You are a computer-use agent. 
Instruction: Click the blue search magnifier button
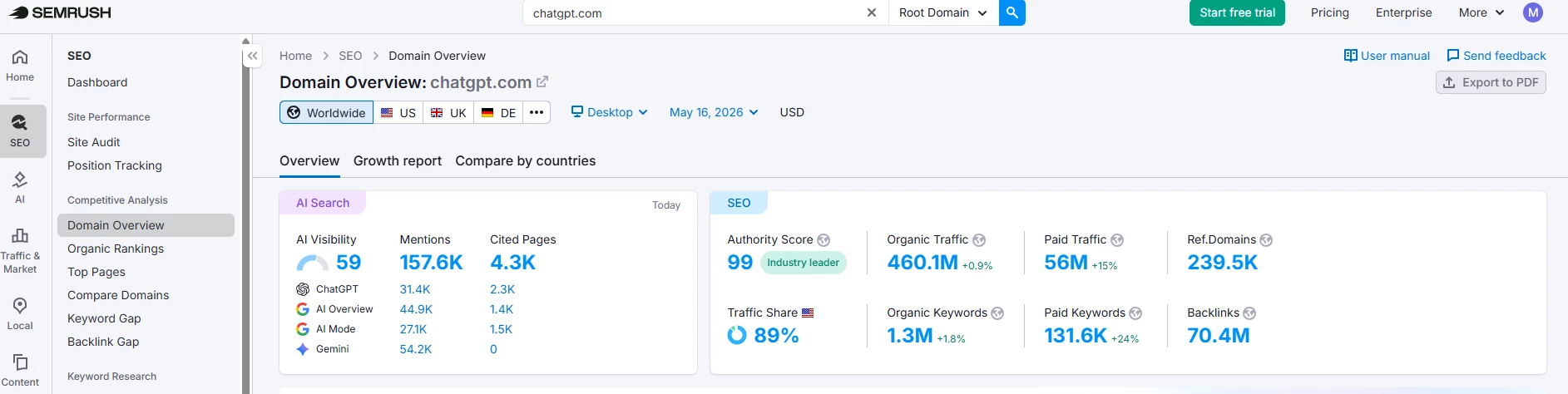pyautogui.click(x=1012, y=12)
